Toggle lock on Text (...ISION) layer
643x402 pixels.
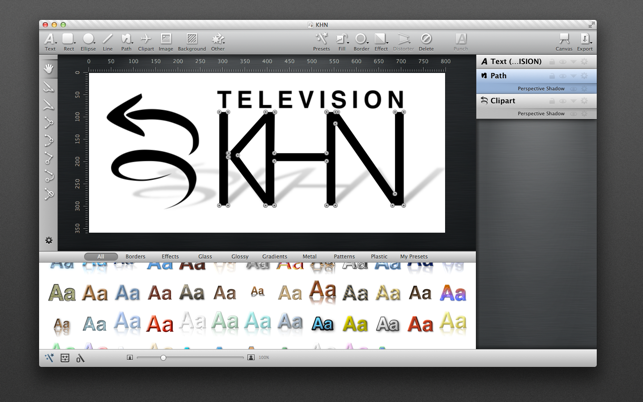click(x=552, y=62)
